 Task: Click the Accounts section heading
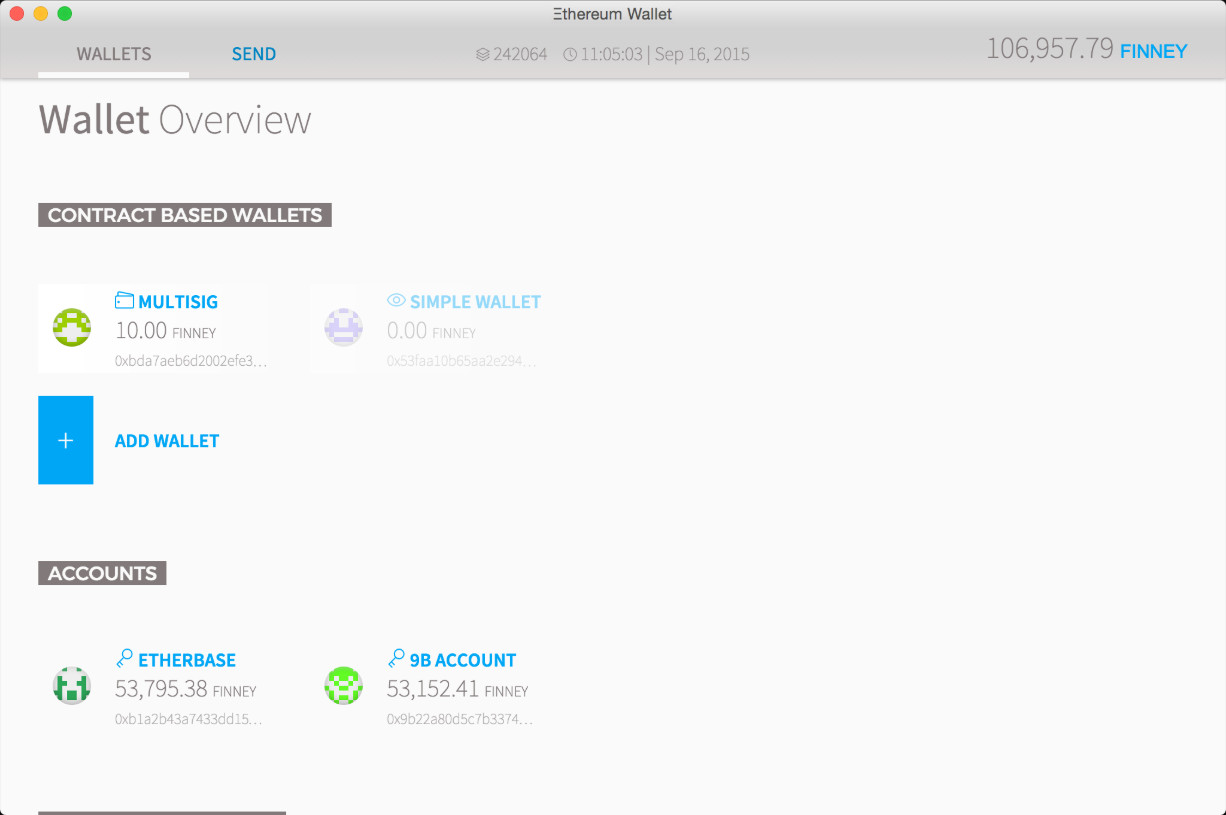pos(102,573)
